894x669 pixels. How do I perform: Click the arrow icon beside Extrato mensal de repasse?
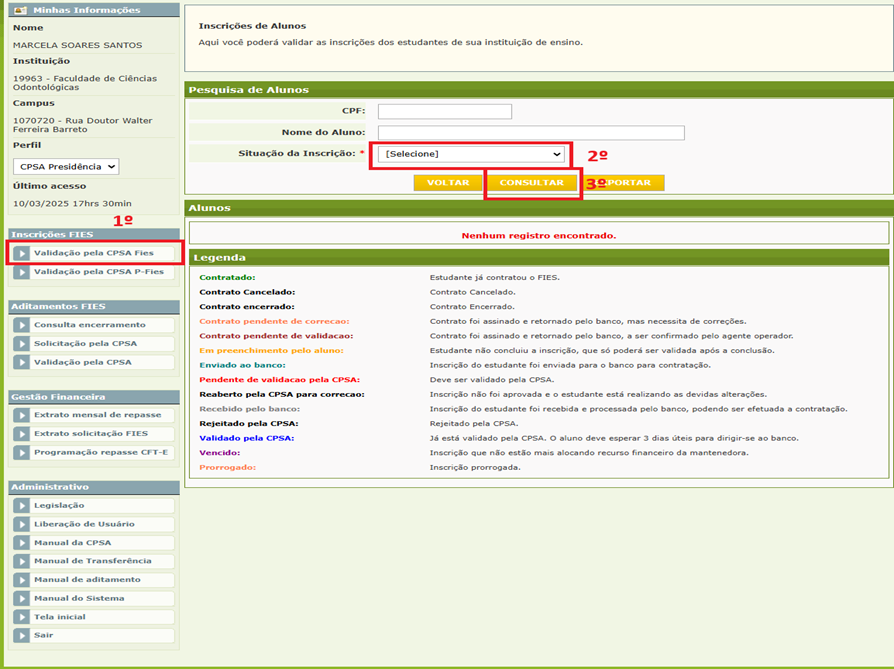tap(22, 415)
